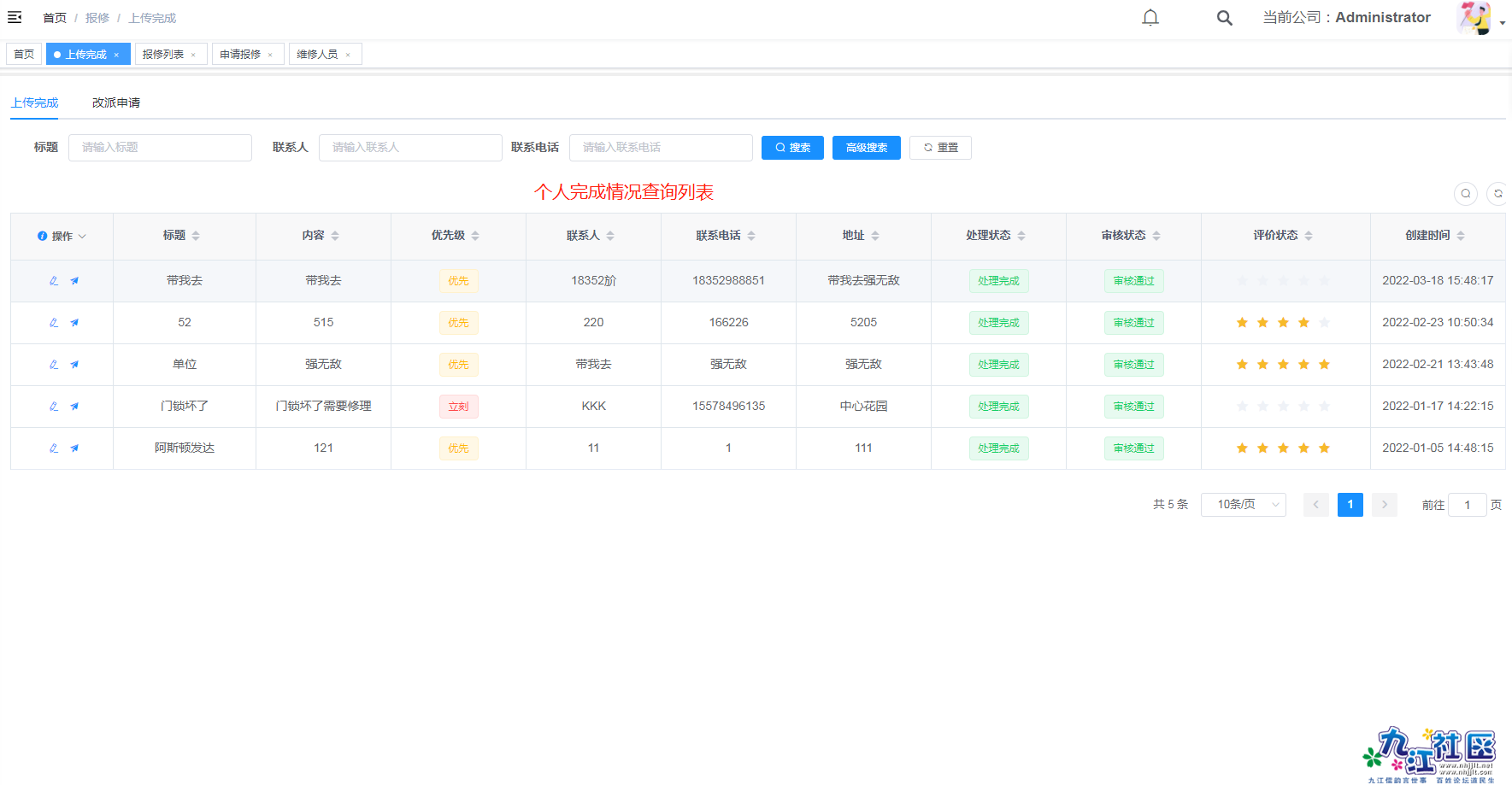Click edit icon in the 门锁坏了 row
Screen dimensions: 1512x785
click(x=54, y=407)
